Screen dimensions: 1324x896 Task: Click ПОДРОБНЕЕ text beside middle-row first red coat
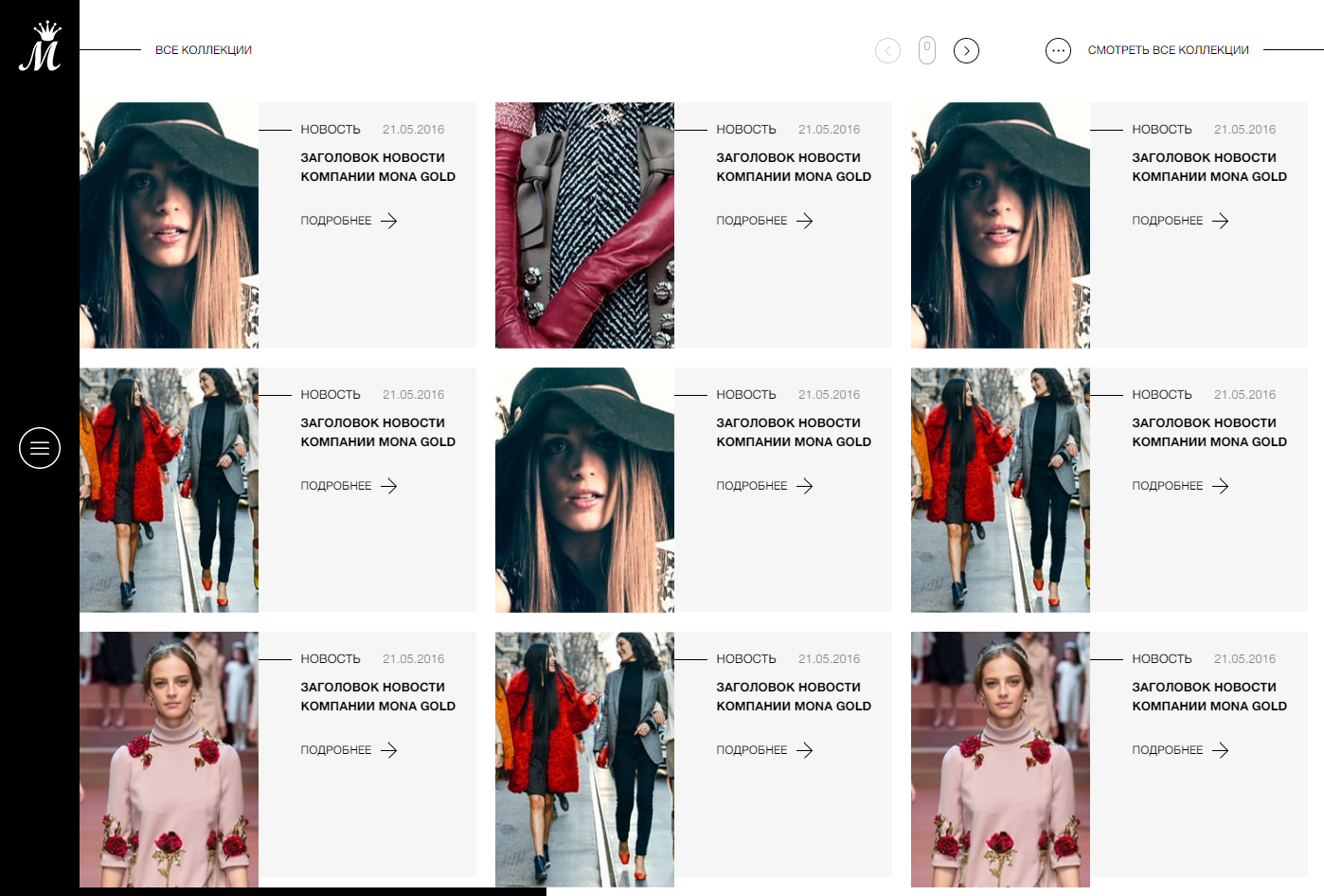pos(336,486)
